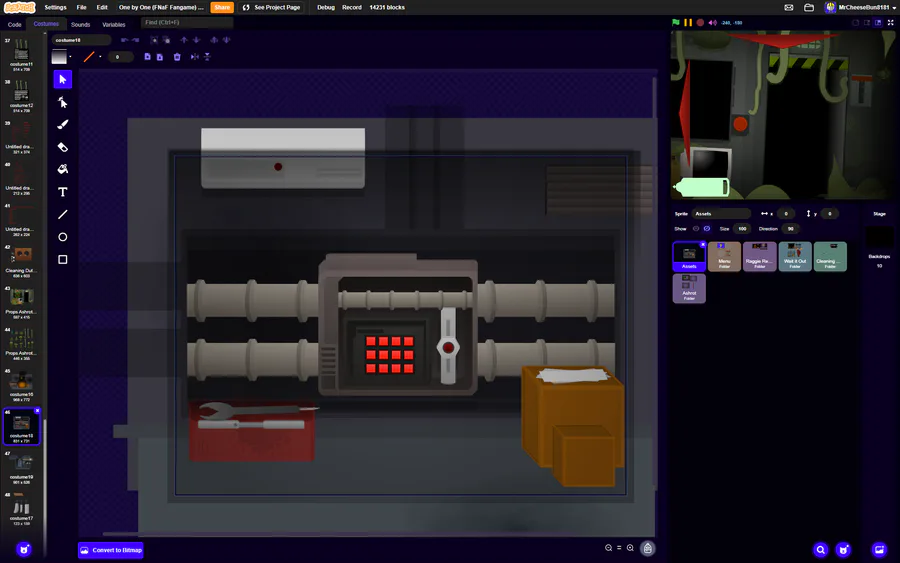Click the orange Share button
Viewport: 900px width, 563px height.
click(x=222, y=7)
